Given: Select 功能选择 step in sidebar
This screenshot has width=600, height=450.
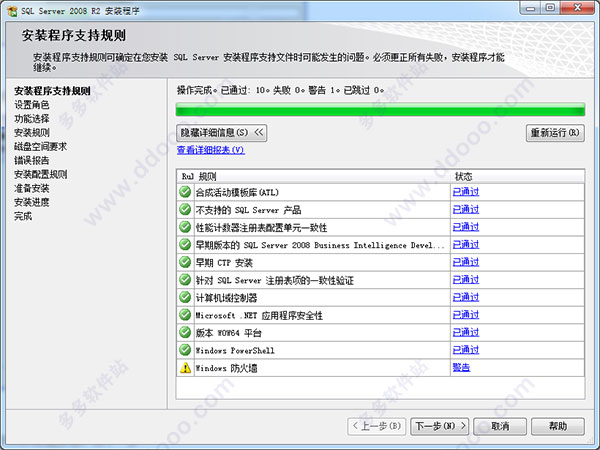Looking at the screenshot, I should [32, 119].
